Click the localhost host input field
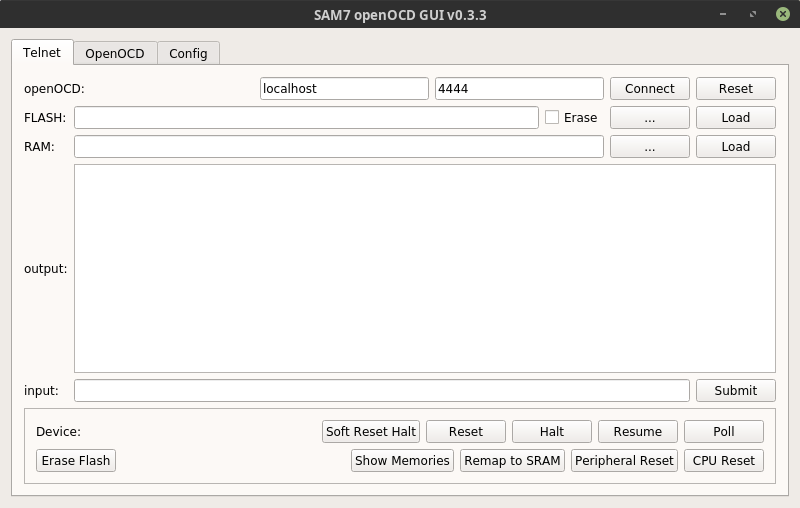800x508 pixels. (x=344, y=89)
